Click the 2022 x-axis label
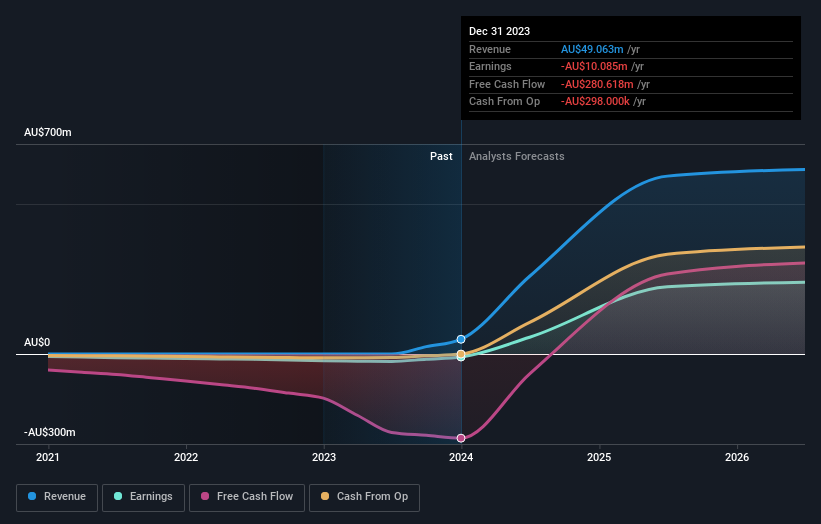The width and height of the screenshot is (821, 524). pos(186,458)
